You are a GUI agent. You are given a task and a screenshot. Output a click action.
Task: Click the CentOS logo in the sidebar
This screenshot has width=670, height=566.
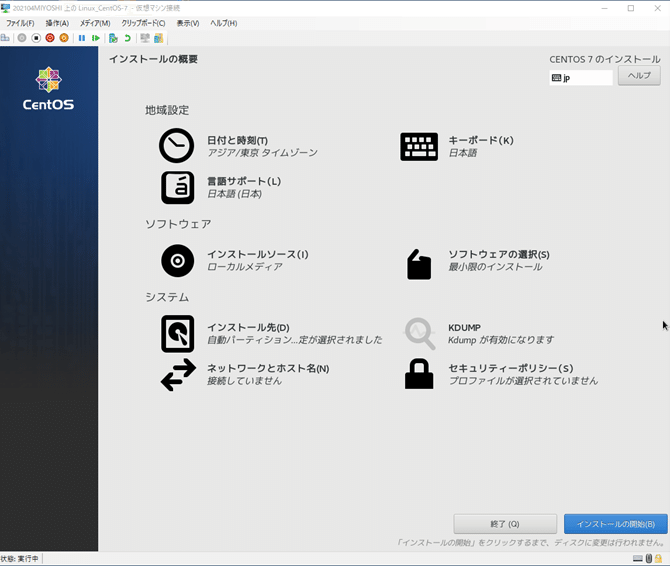(x=48, y=88)
